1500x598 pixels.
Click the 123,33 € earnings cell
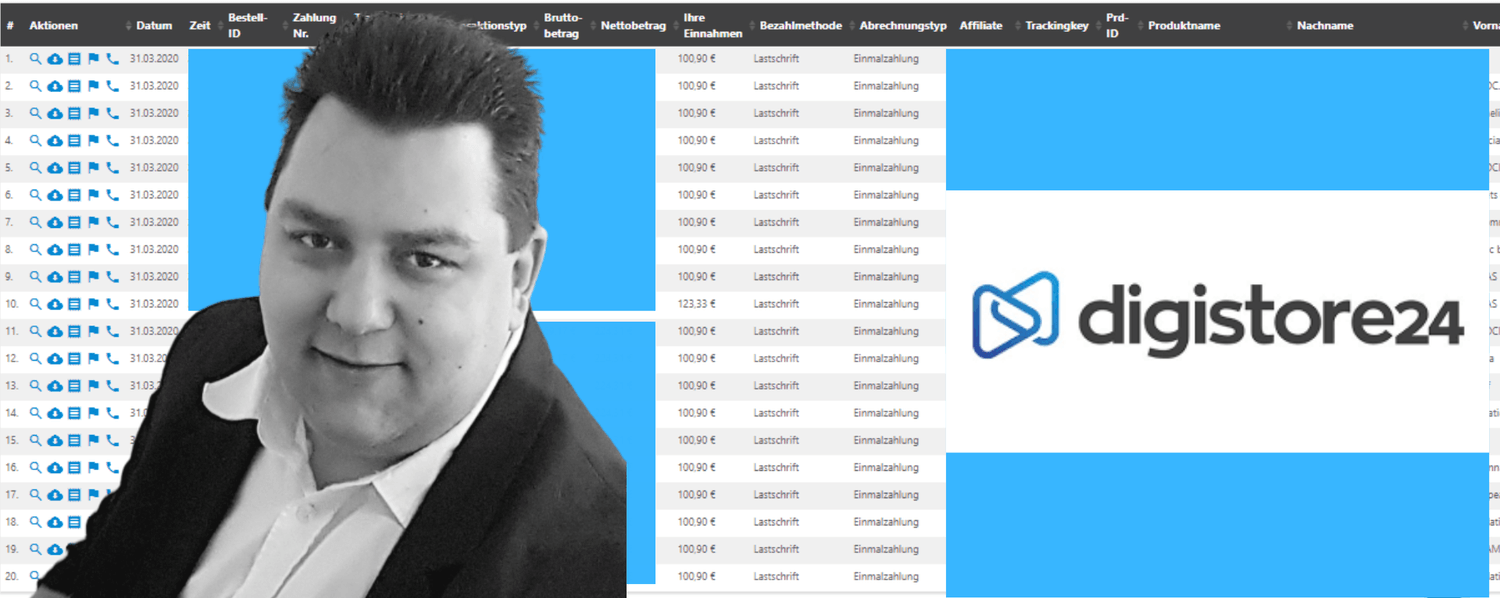pos(697,304)
